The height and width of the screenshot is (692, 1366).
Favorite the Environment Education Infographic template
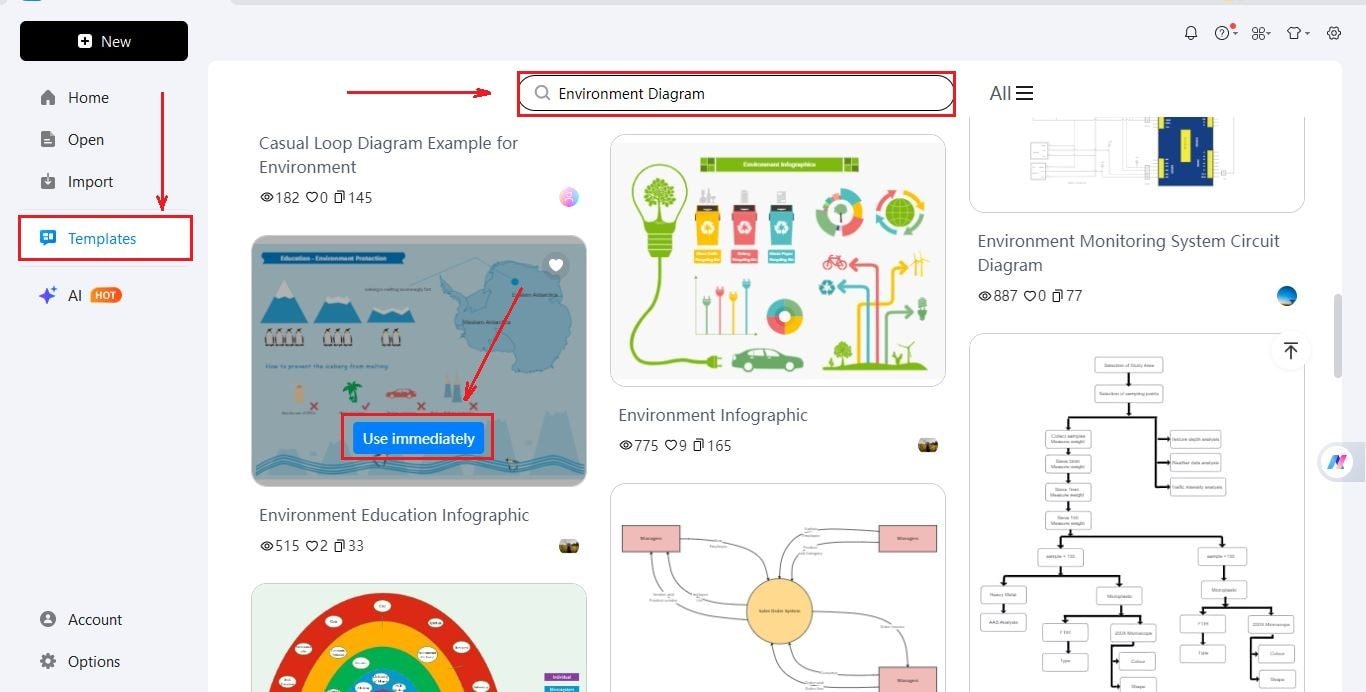[555, 265]
